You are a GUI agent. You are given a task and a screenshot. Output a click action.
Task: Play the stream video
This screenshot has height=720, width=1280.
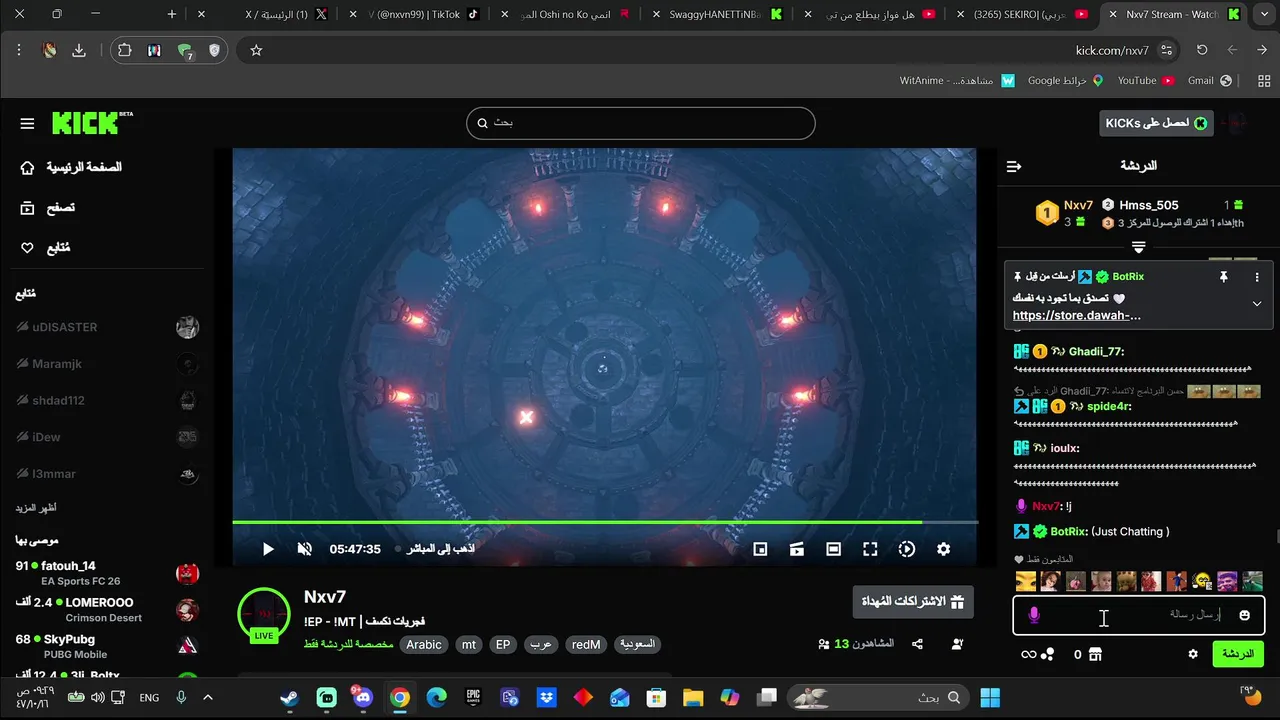pos(268,549)
